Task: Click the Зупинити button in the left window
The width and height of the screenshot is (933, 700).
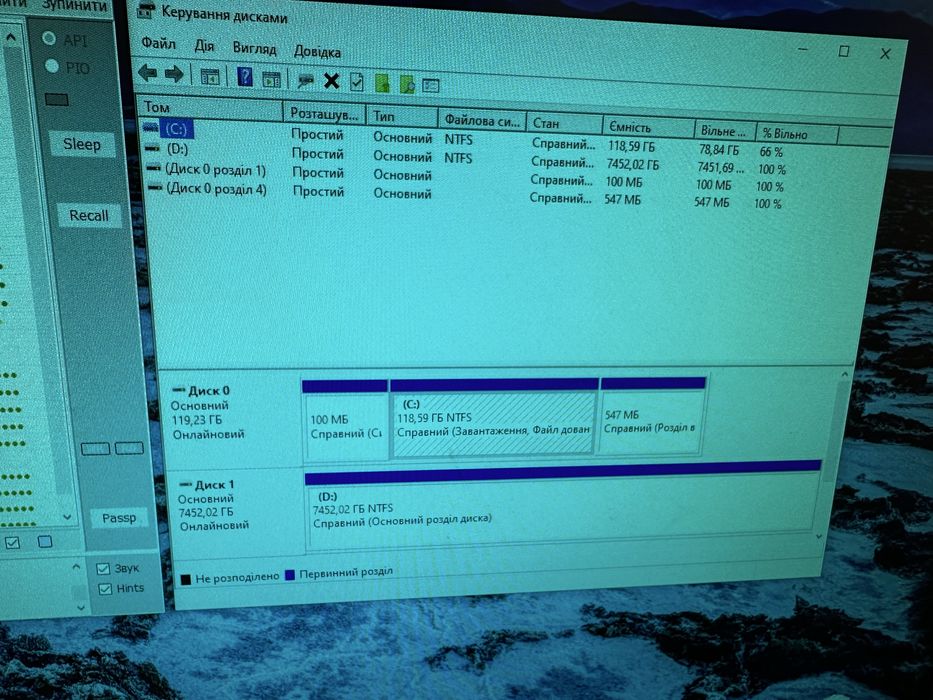Action: tap(74, 6)
